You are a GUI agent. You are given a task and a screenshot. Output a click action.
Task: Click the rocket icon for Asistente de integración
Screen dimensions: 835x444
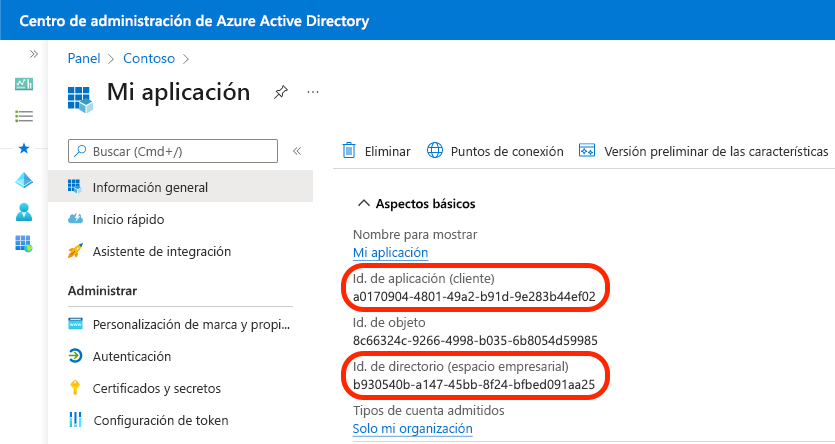pos(75,251)
